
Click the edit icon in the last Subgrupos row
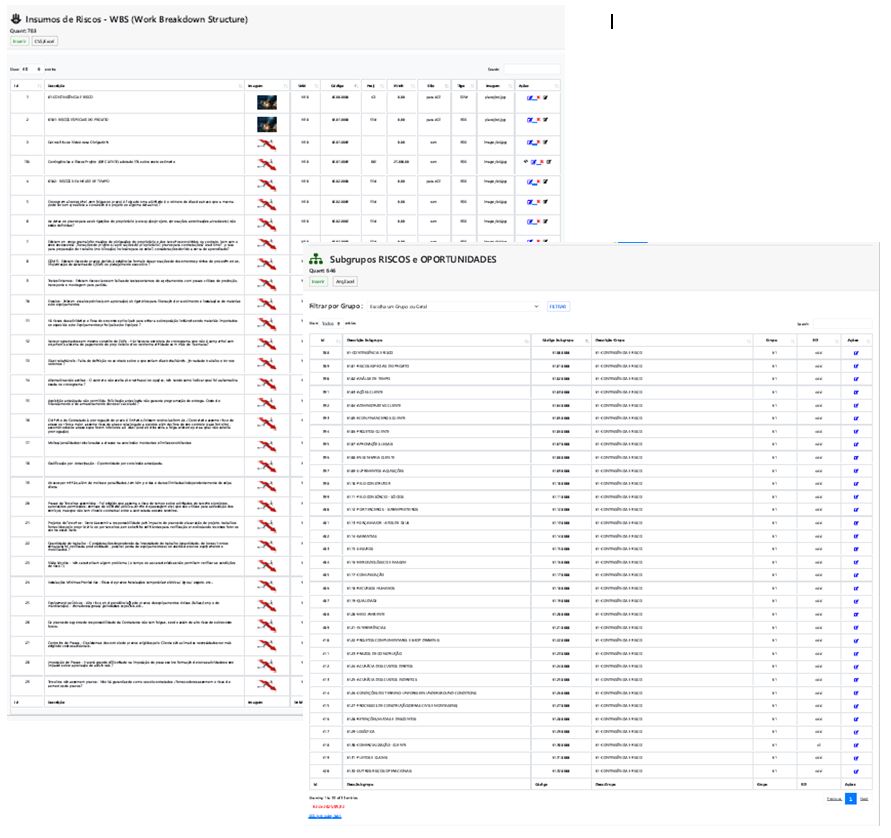(855, 771)
